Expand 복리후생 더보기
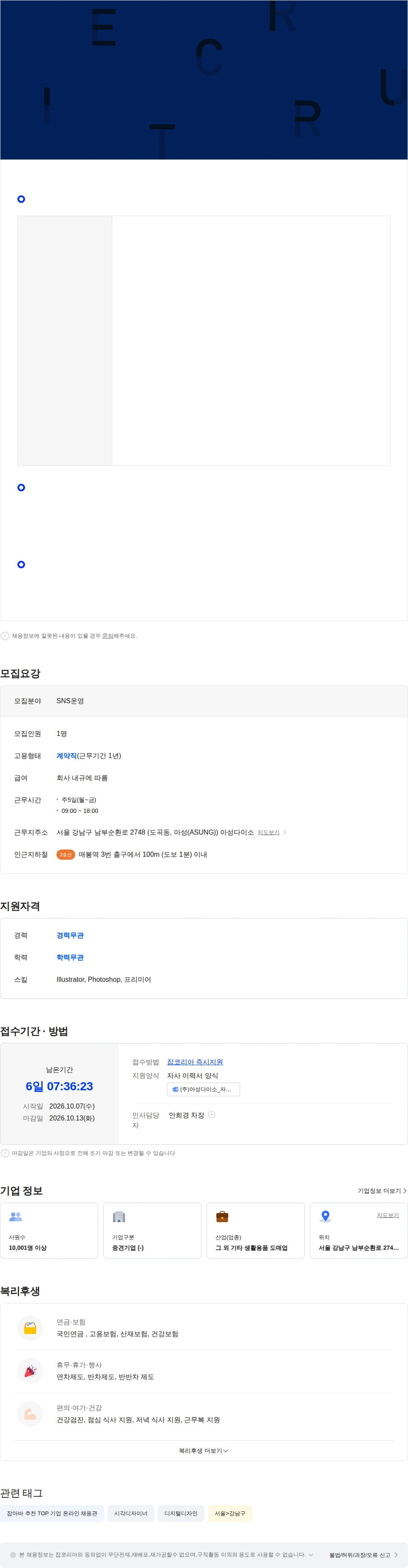The image size is (408, 1568). pos(204,1451)
